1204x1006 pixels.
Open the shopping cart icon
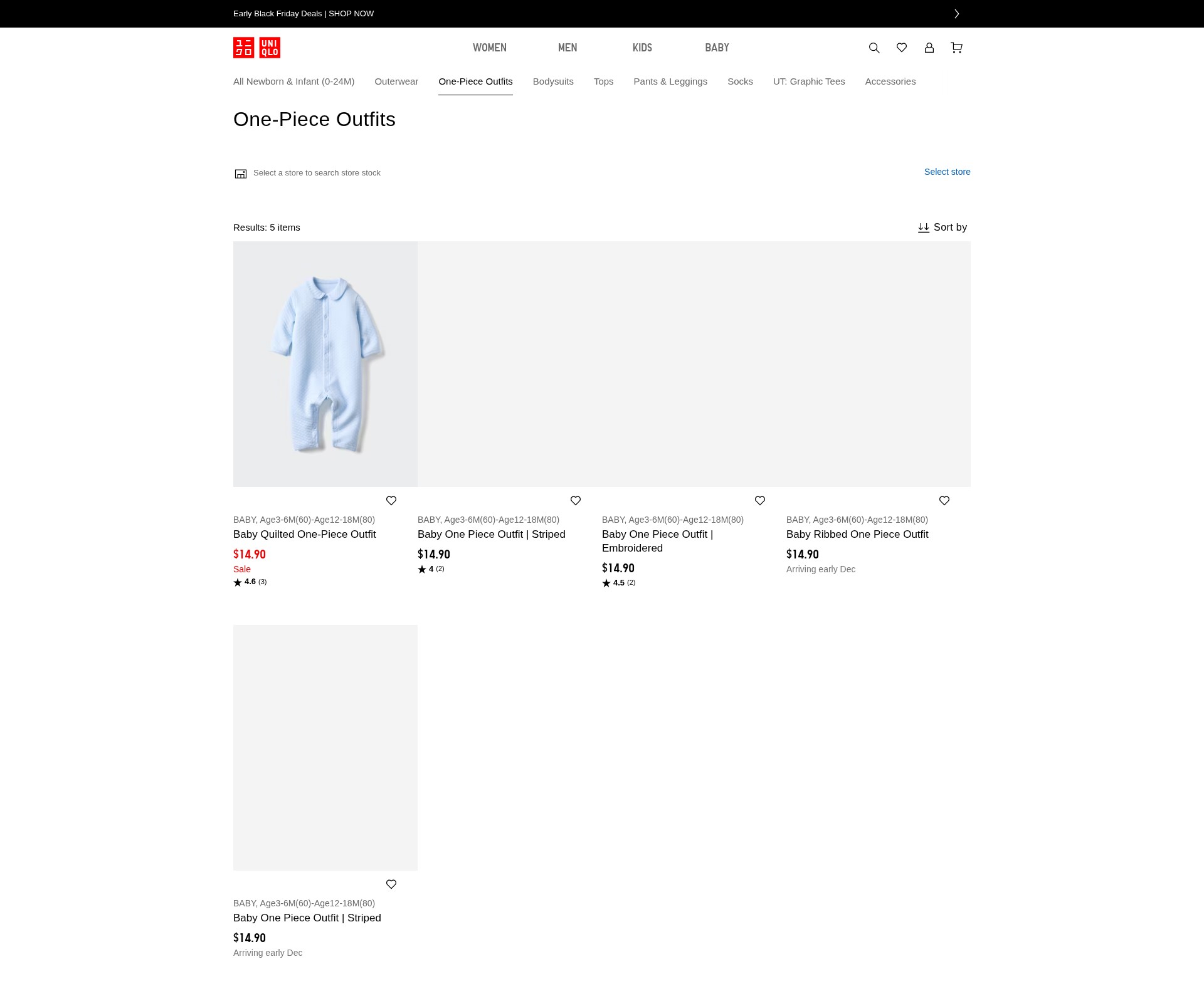click(x=957, y=48)
